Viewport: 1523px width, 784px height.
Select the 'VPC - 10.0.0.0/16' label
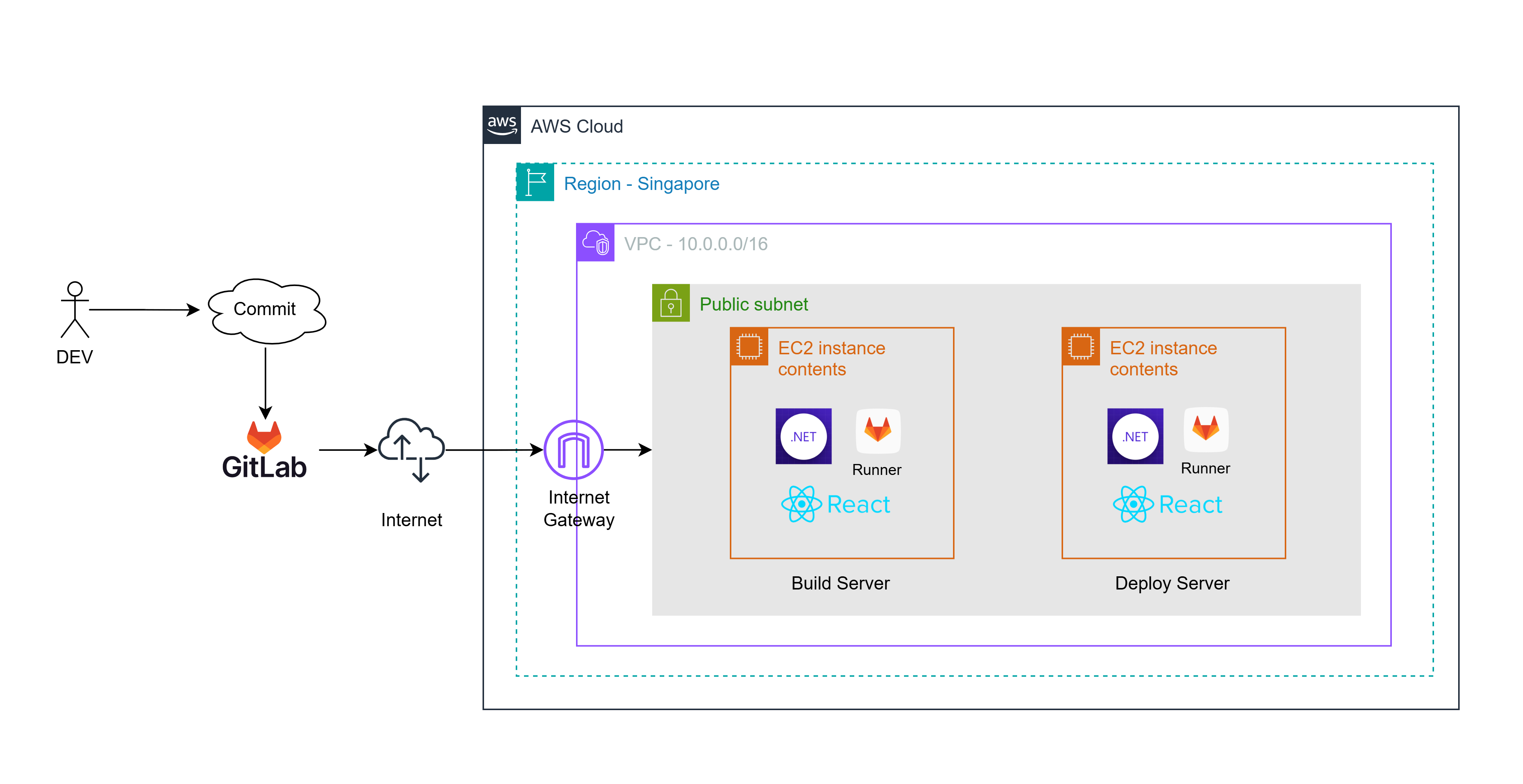point(696,243)
